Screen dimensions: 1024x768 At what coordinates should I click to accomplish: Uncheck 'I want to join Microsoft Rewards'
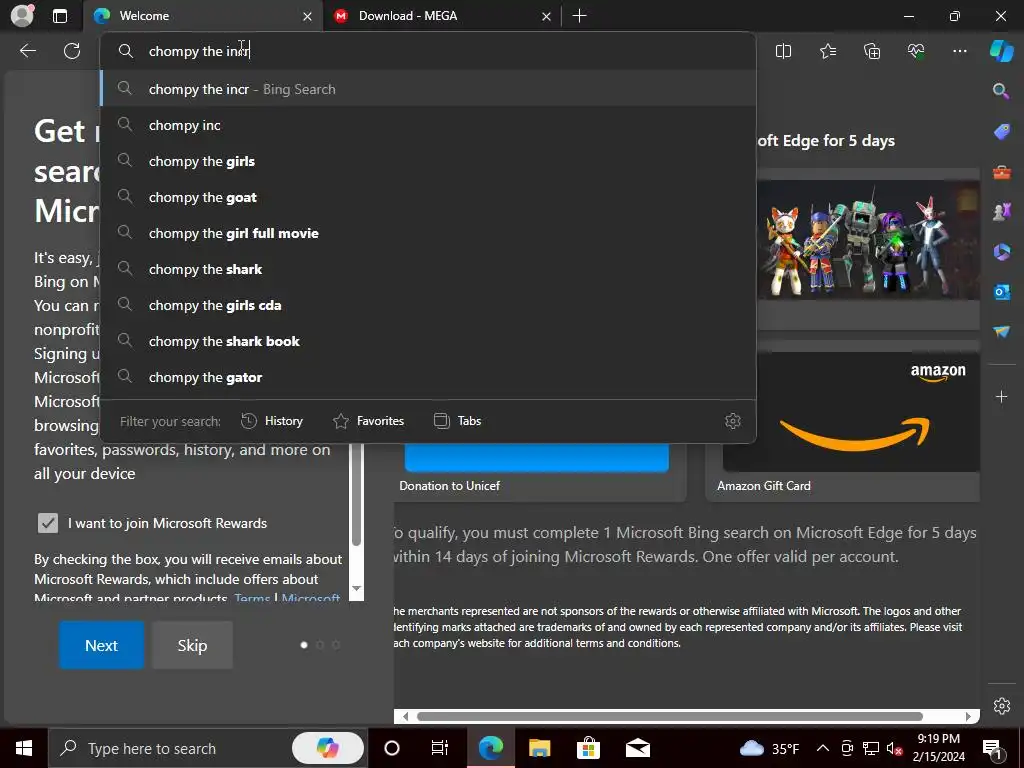pyautogui.click(x=48, y=523)
